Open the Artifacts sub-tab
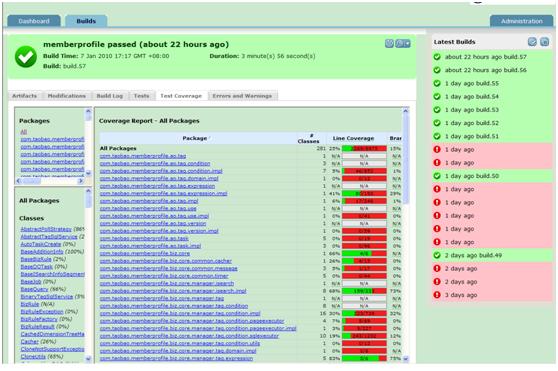The image size is (558, 371). pos(25,96)
